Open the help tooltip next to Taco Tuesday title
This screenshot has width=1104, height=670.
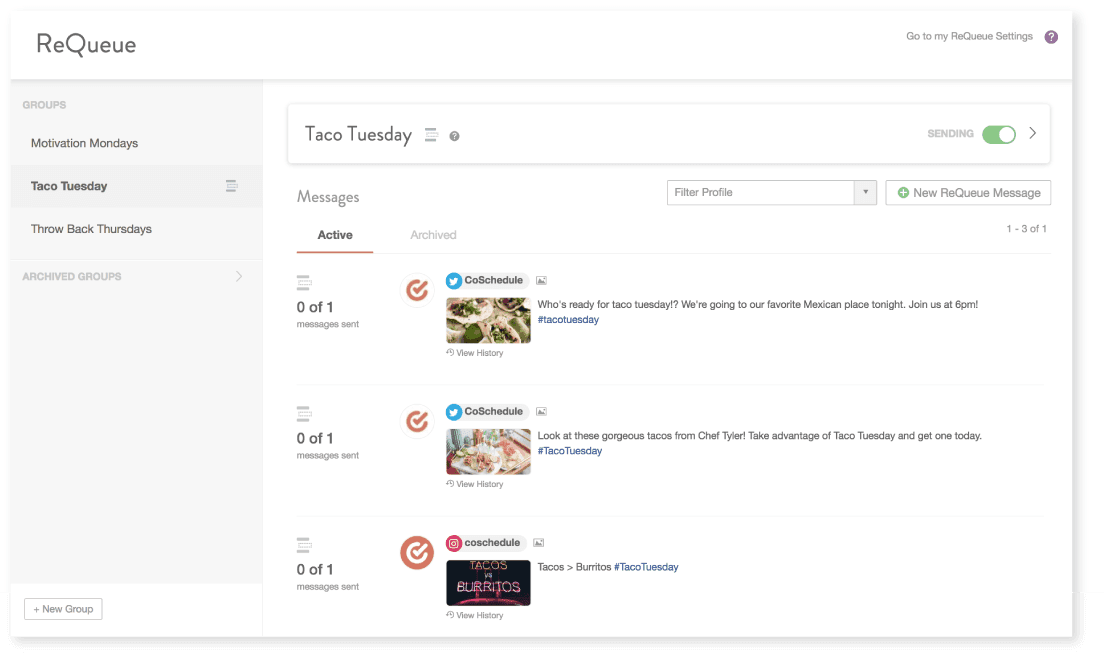coord(454,135)
